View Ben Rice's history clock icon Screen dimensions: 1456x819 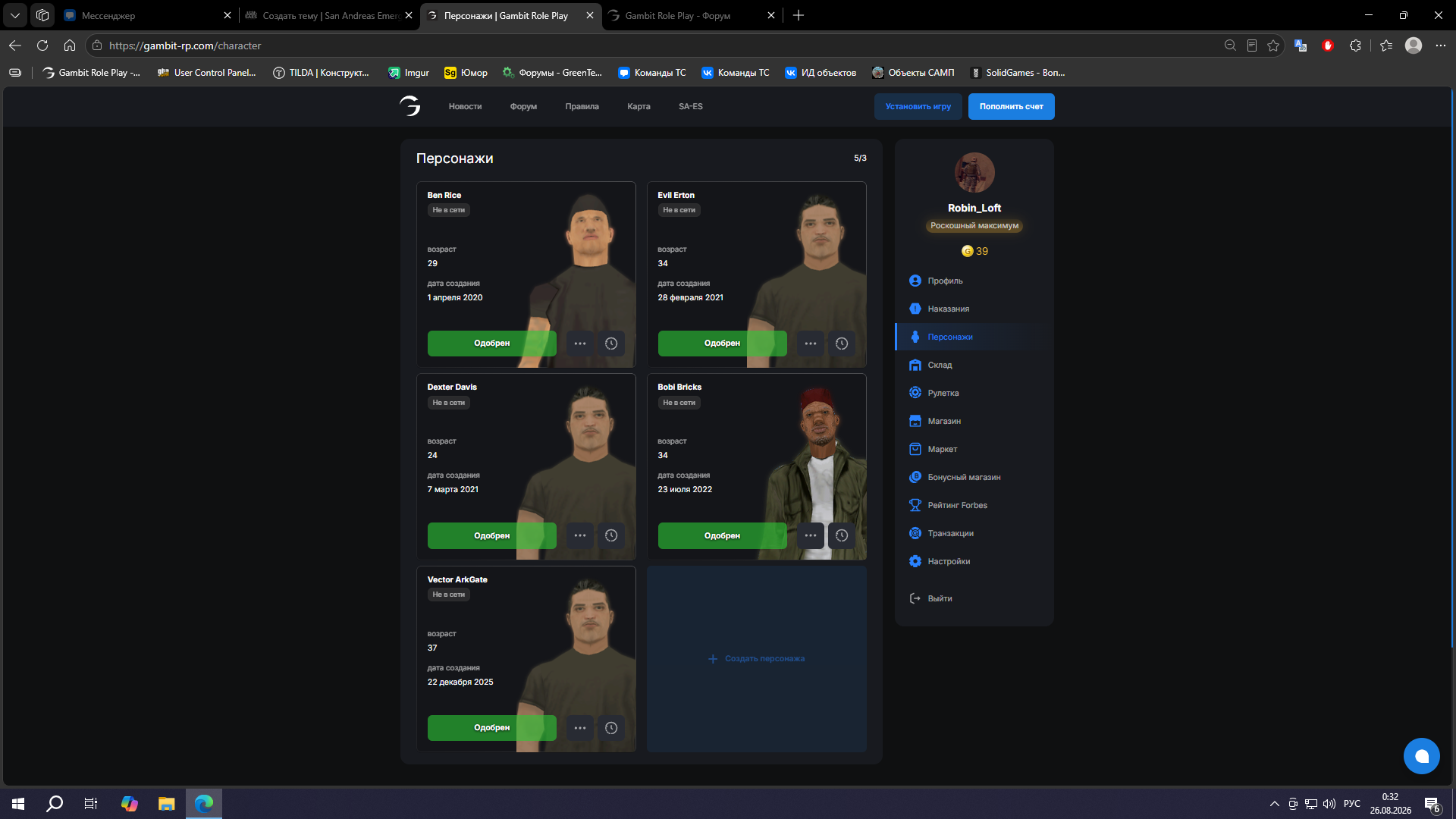click(611, 344)
